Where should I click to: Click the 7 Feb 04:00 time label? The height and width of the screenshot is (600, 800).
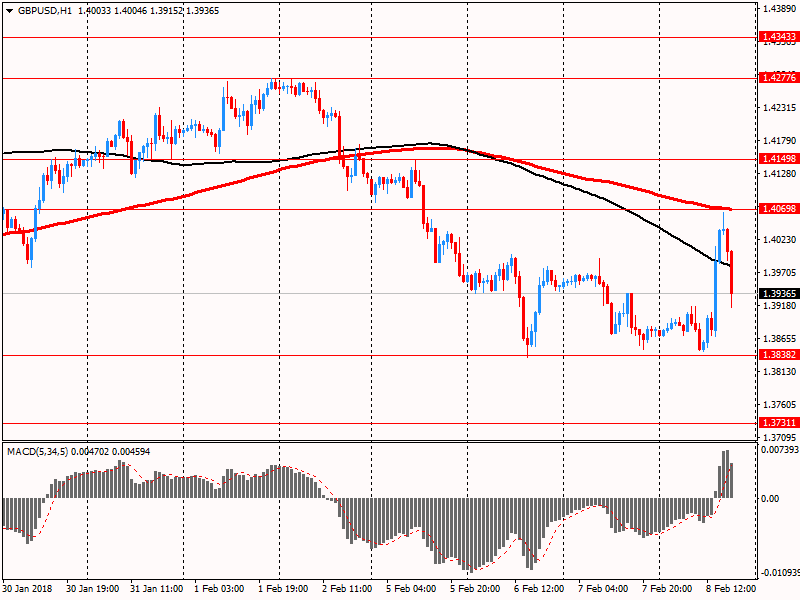[x=603, y=588]
